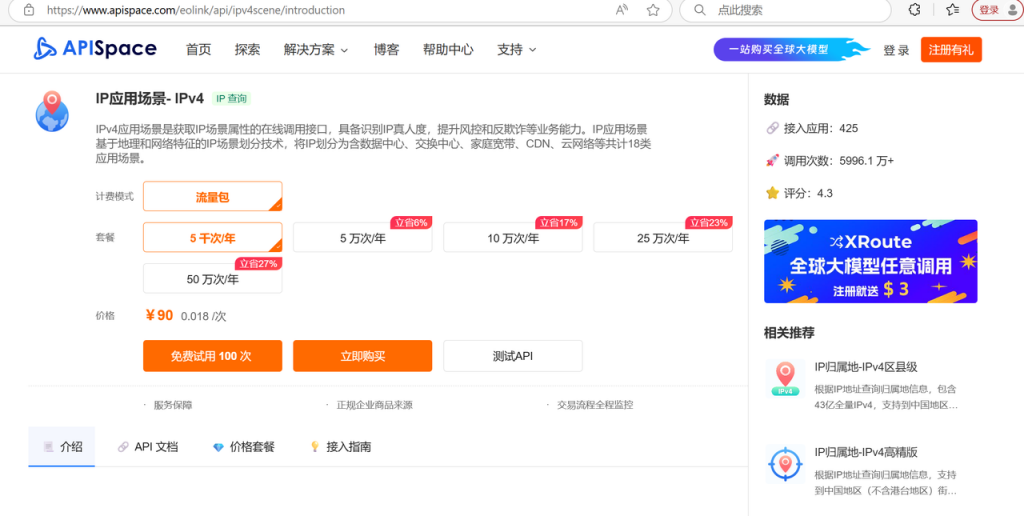Switch to the 介绍 tab

tap(62, 447)
